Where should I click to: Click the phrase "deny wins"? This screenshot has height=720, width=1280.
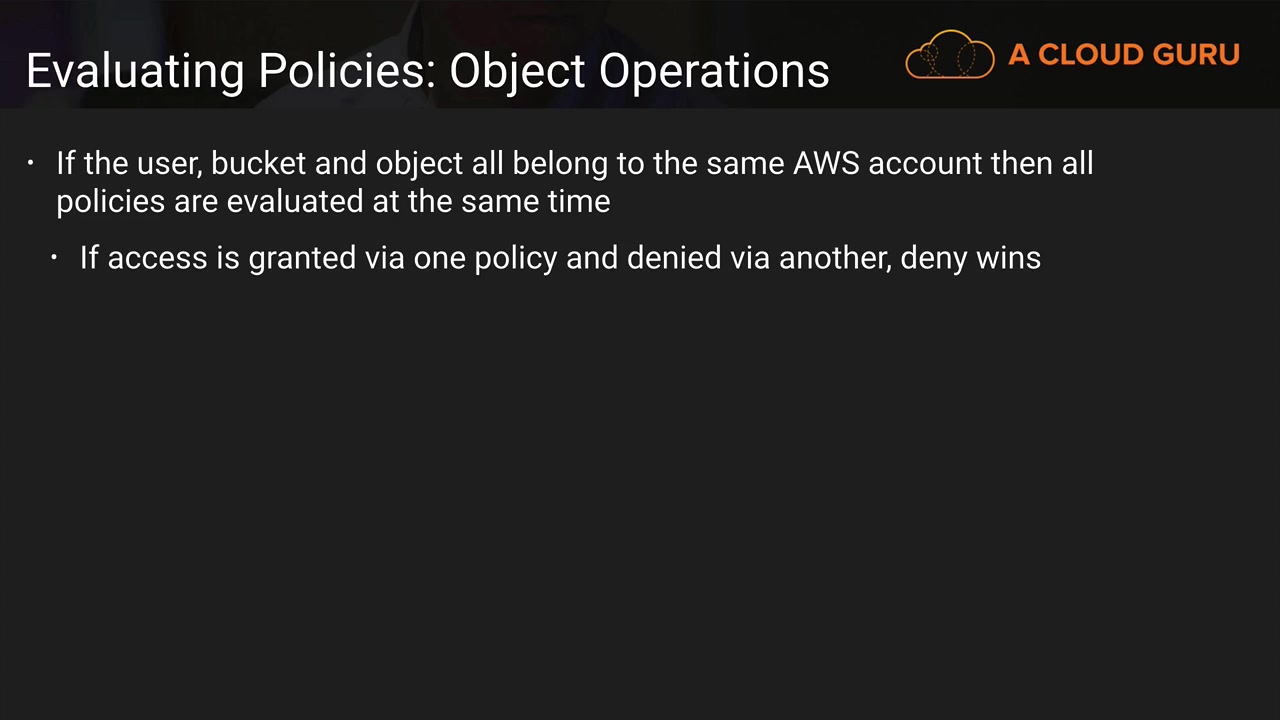(x=971, y=258)
